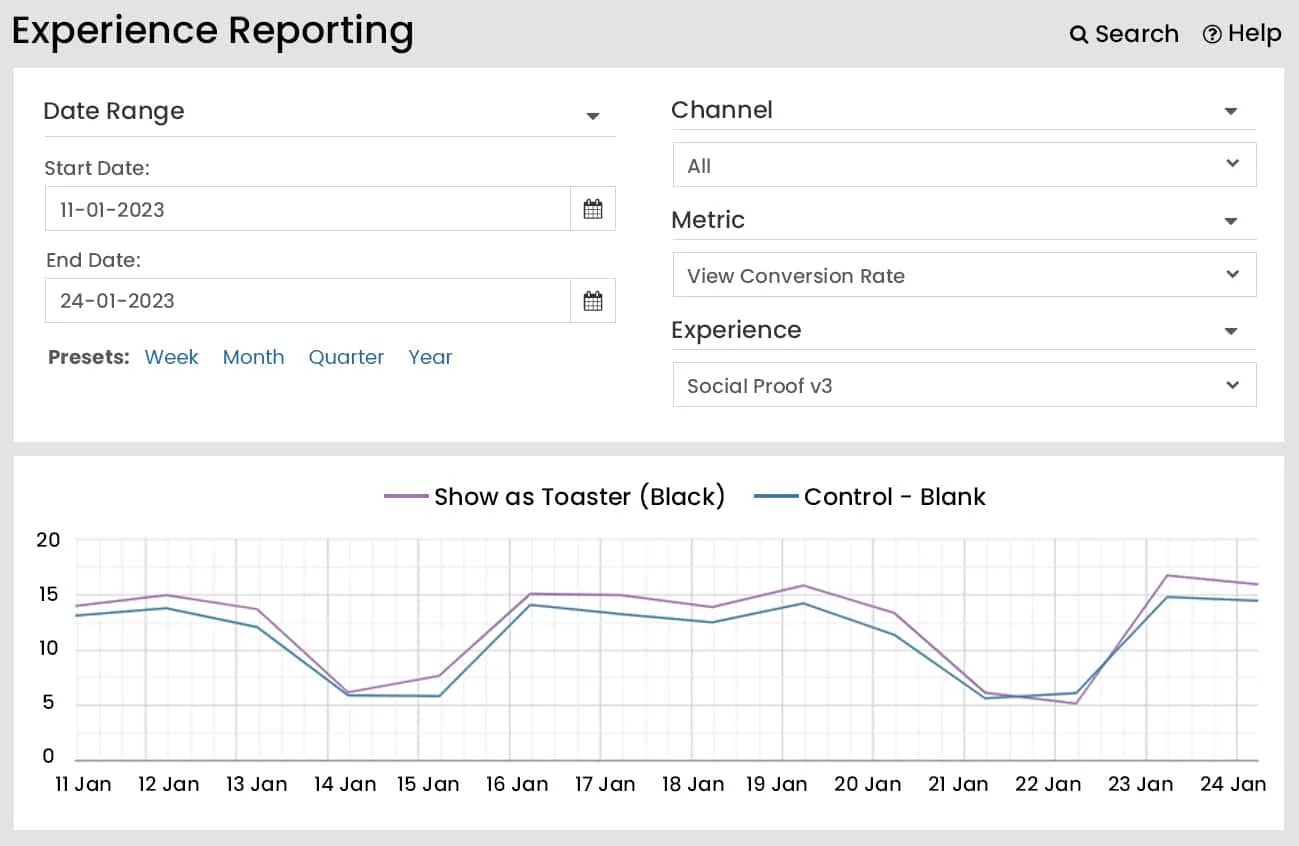Select the Week preset
This screenshot has height=846, width=1299.
coord(172,357)
